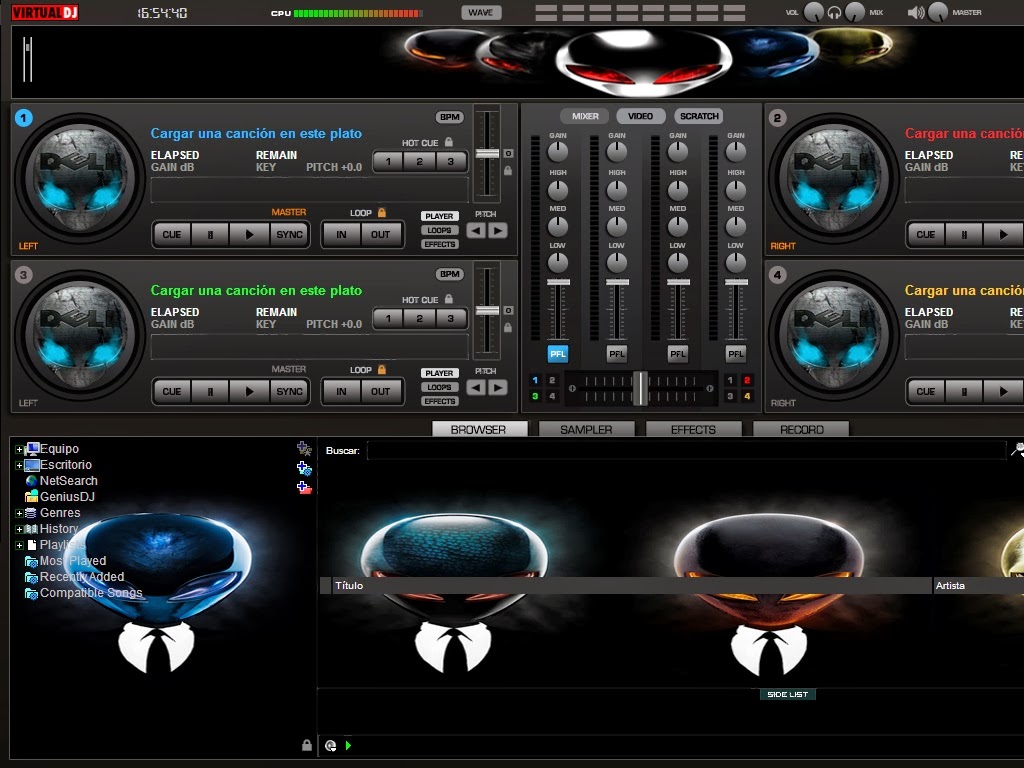1024x768 pixels.
Task: Trigger Hot Cue 1 on deck 1
Action: click(387, 161)
